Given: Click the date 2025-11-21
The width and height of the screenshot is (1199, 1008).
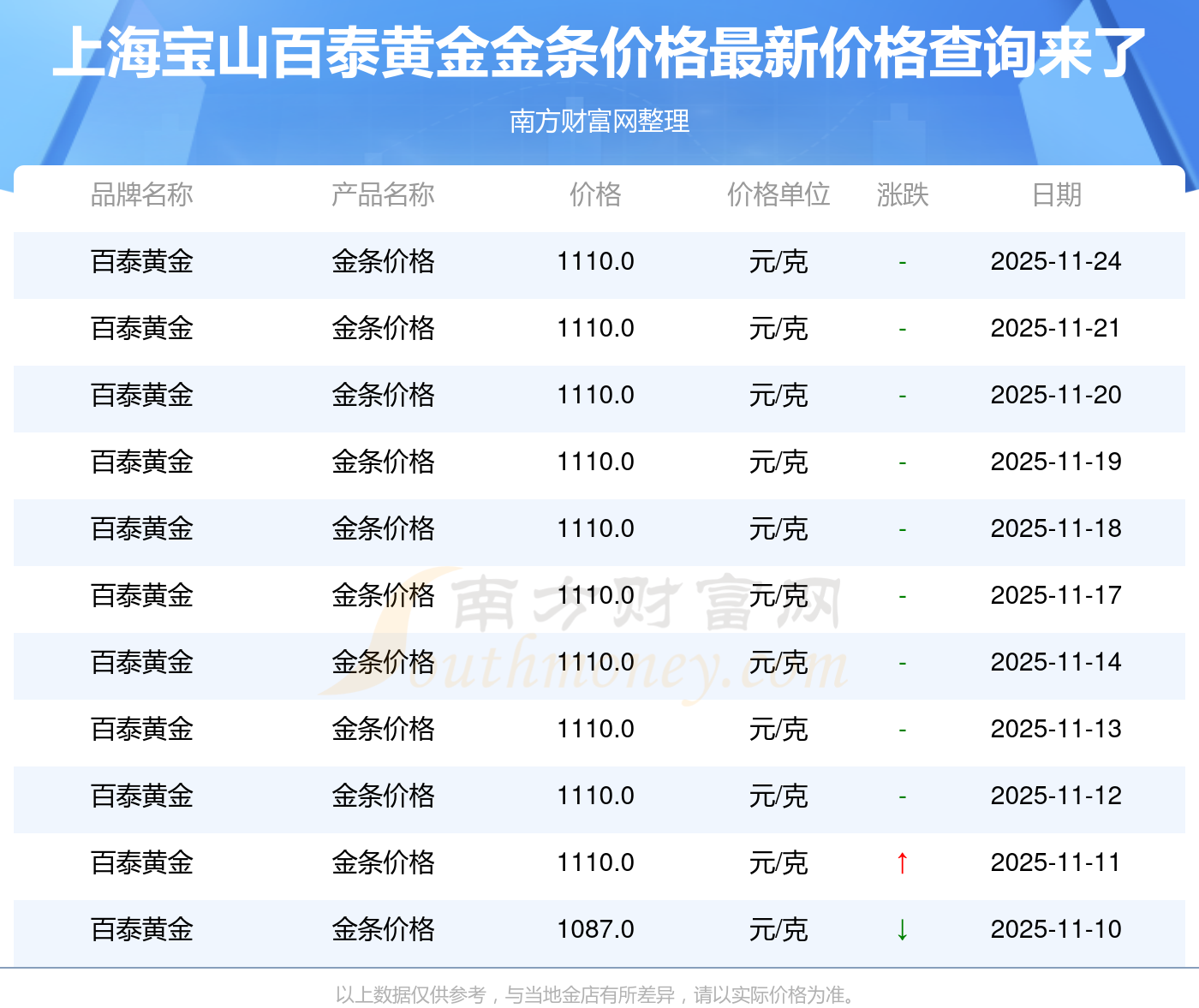Looking at the screenshot, I should 1055,328.
